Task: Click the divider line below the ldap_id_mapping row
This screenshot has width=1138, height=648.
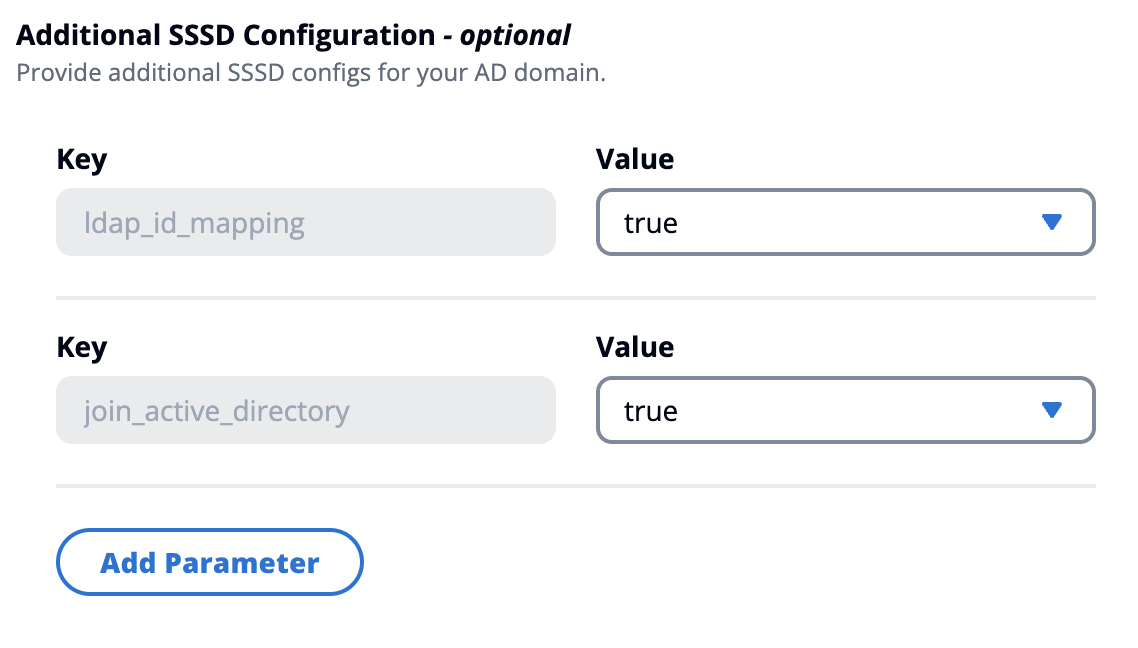Action: [x=575, y=297]
